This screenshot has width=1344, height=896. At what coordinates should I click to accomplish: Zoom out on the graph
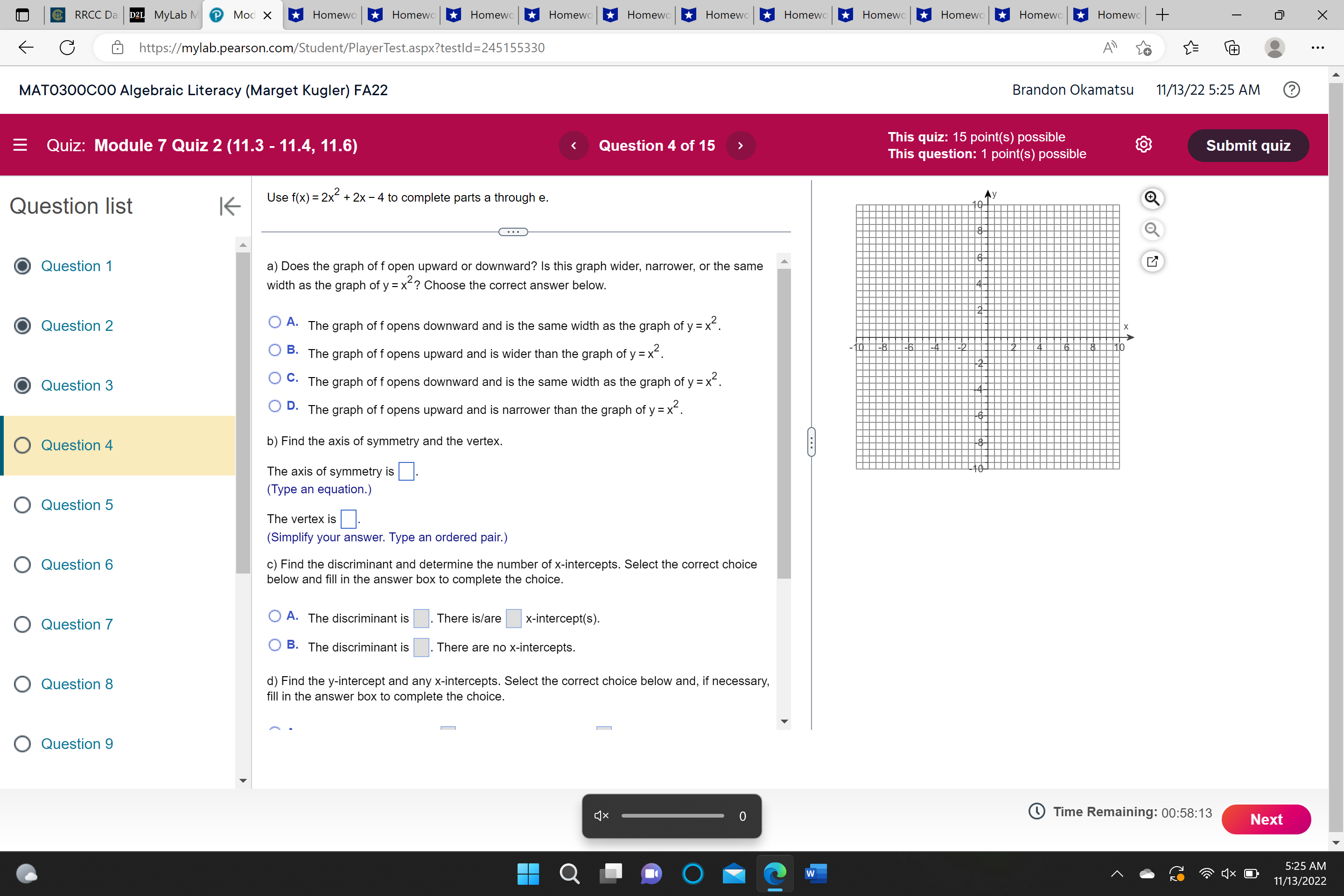click(x=1153, y=230)
